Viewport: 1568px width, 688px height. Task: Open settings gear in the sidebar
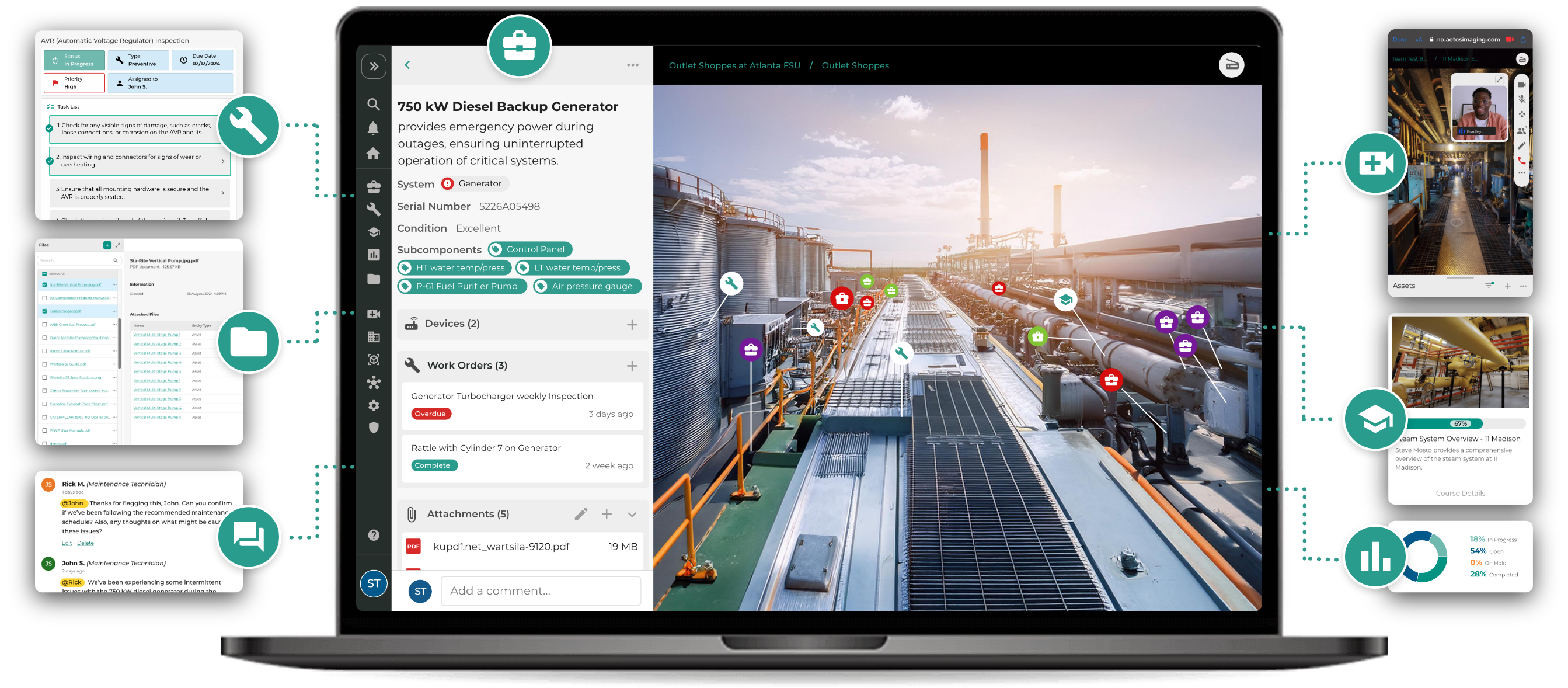point(373,405)
